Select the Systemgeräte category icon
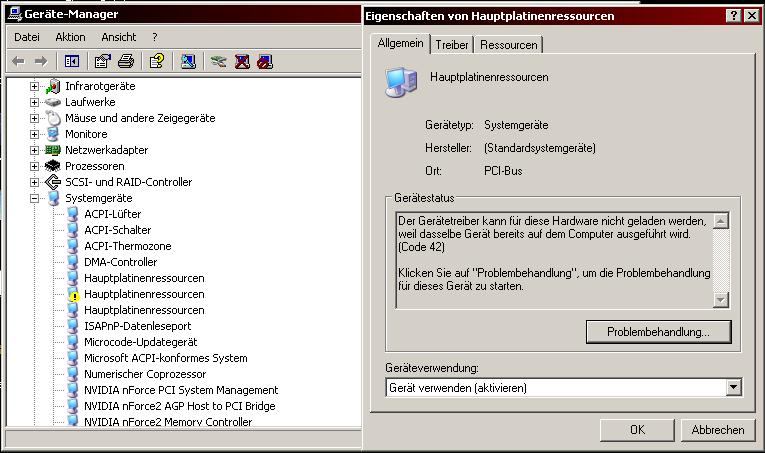This screenshot has height=453, width=765. pos(53,198)
